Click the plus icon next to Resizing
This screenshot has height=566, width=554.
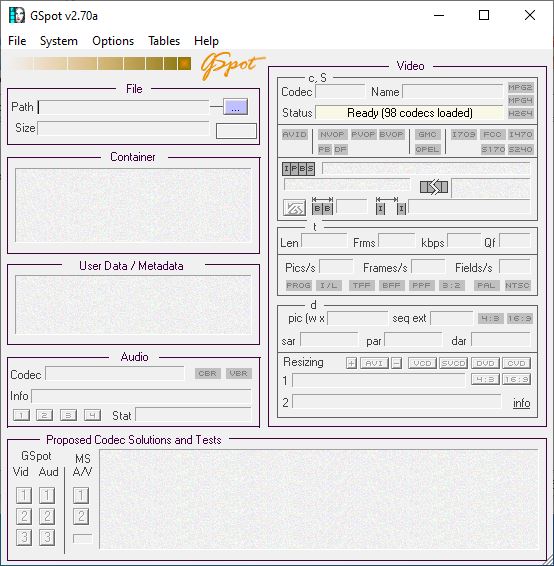coord(351,363)
